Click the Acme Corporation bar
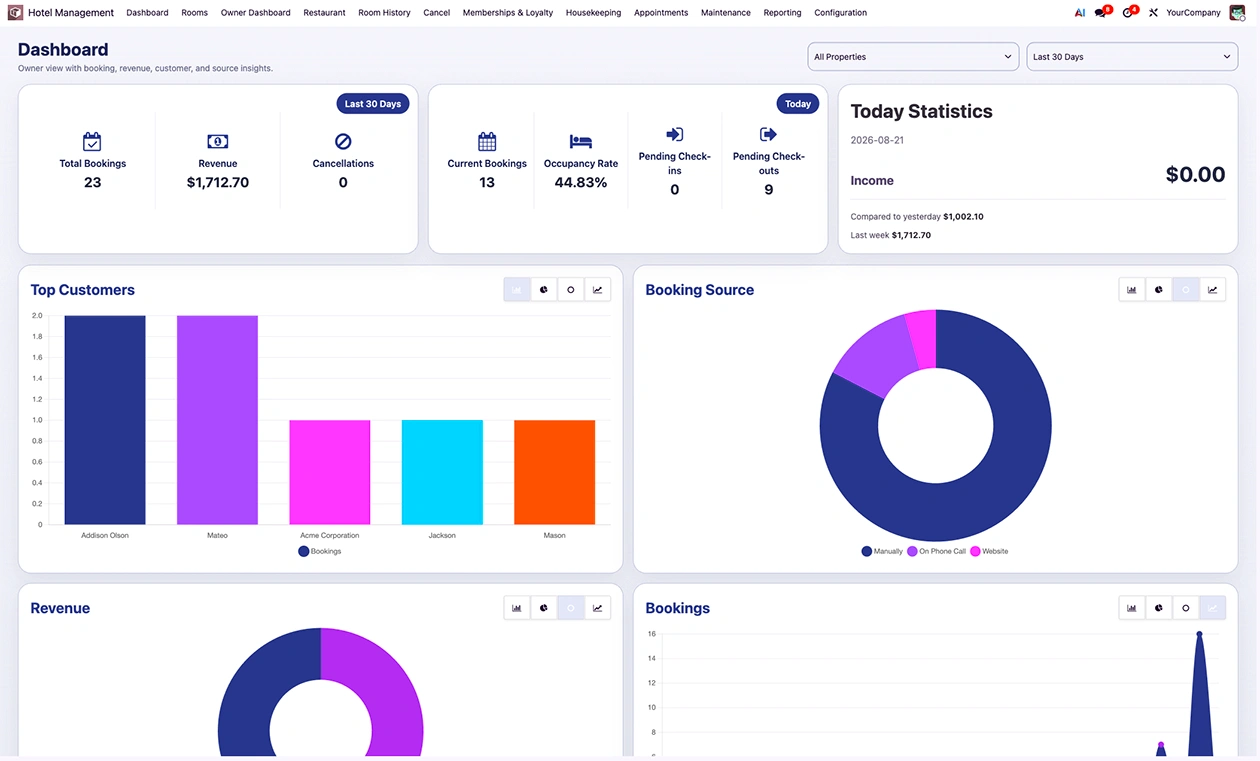This screenshot has width=1260, height=761. click(330, 472)
